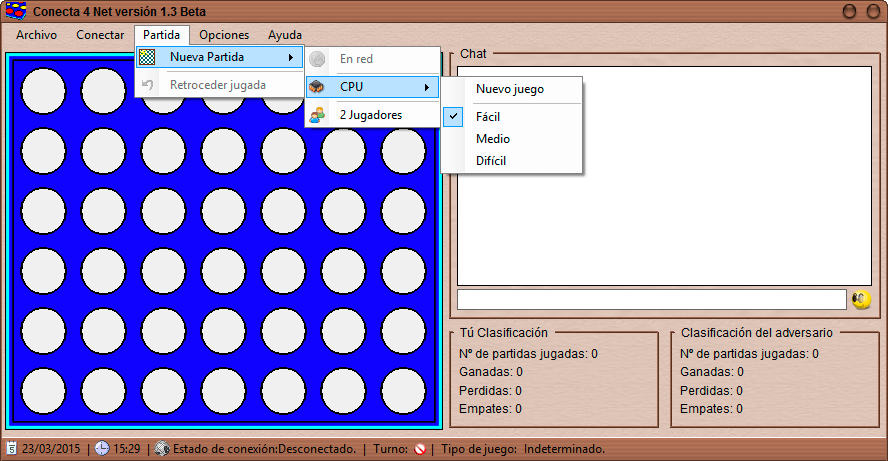Screen dimensions: 888x461
Task: Open the Opciones menu
Action: (224, 35)
